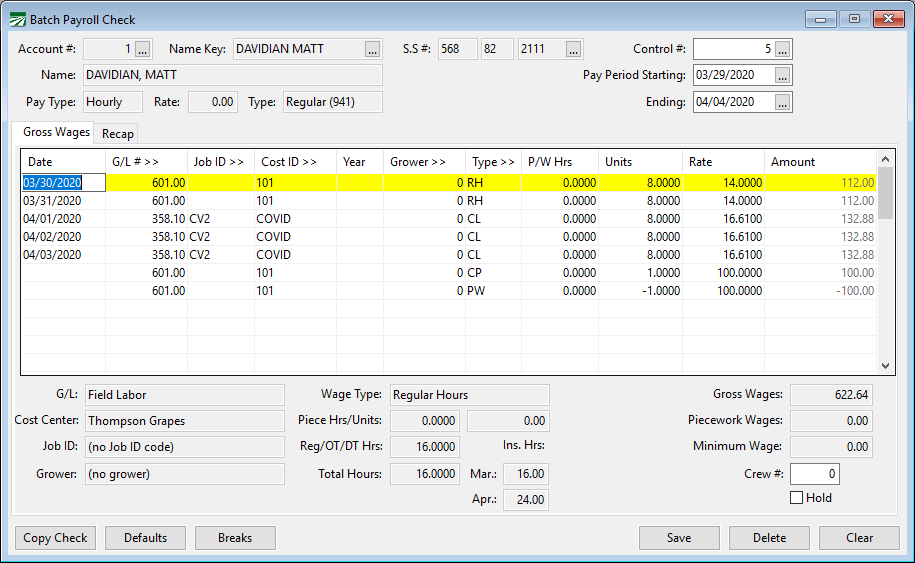Viewport: 915px width, 563px height.
Task: Click the grid scroll down arrow
Action: click(885, 366)
